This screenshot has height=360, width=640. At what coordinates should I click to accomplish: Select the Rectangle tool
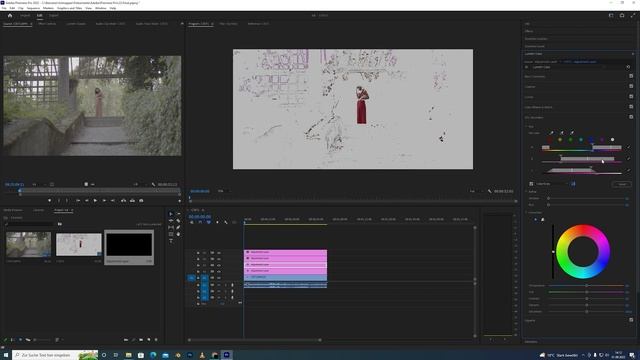click(x=171, y=234)
